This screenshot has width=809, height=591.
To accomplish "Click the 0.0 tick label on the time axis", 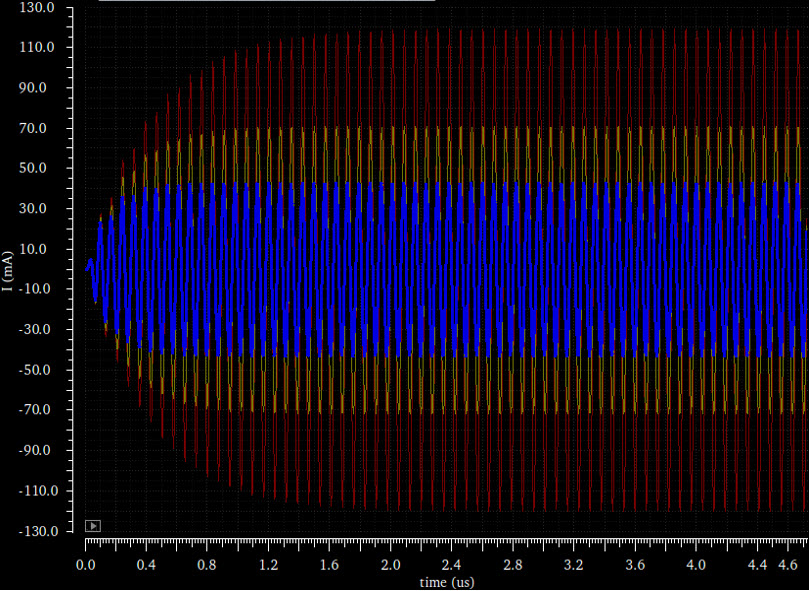I will pos(86,565).
